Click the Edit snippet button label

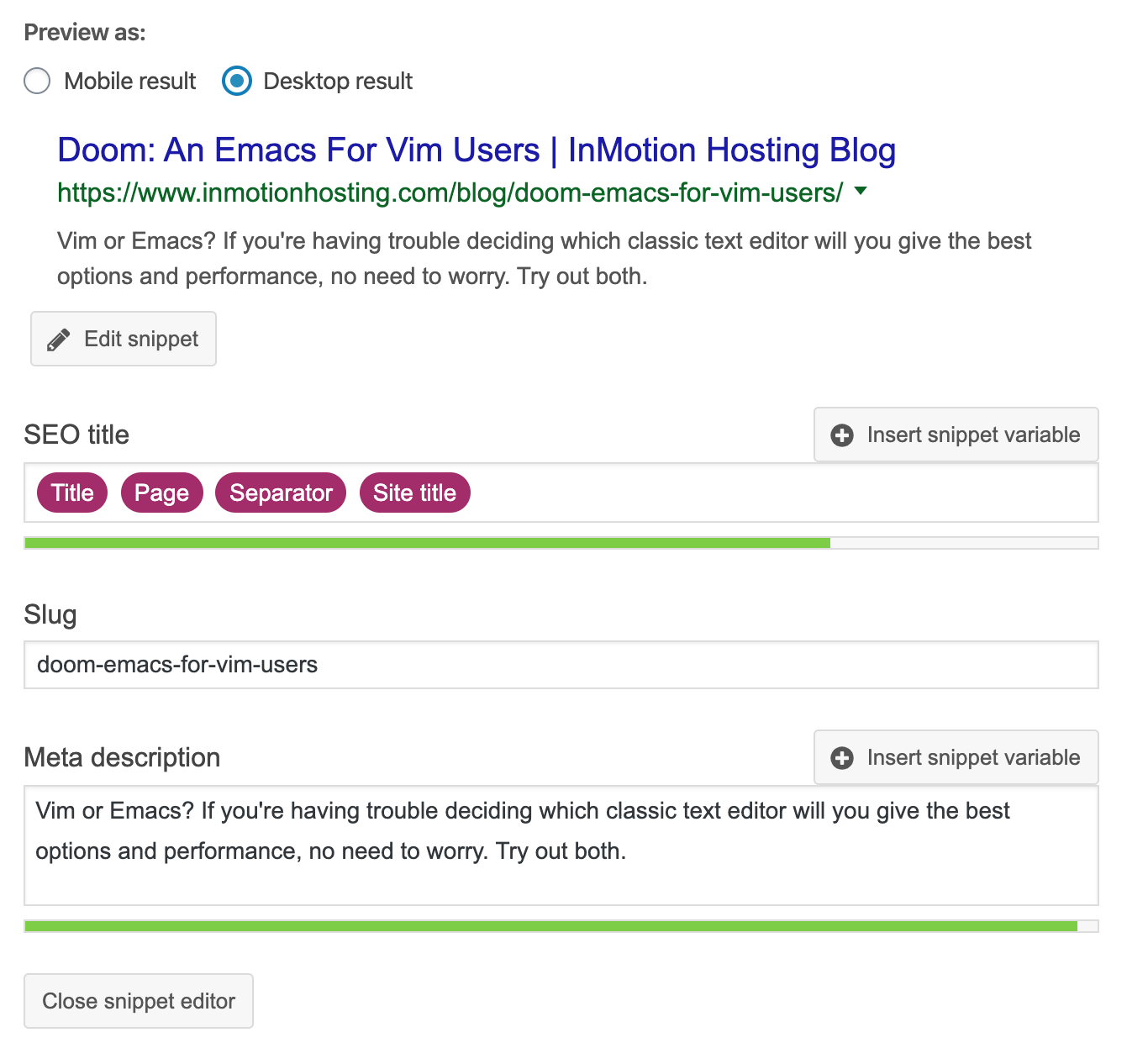141,340
